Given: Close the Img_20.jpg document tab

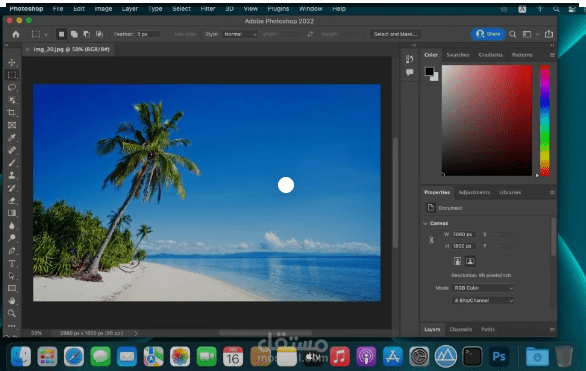Looking at the screenshot, I should pyautogui.click(x=27, y=49).
